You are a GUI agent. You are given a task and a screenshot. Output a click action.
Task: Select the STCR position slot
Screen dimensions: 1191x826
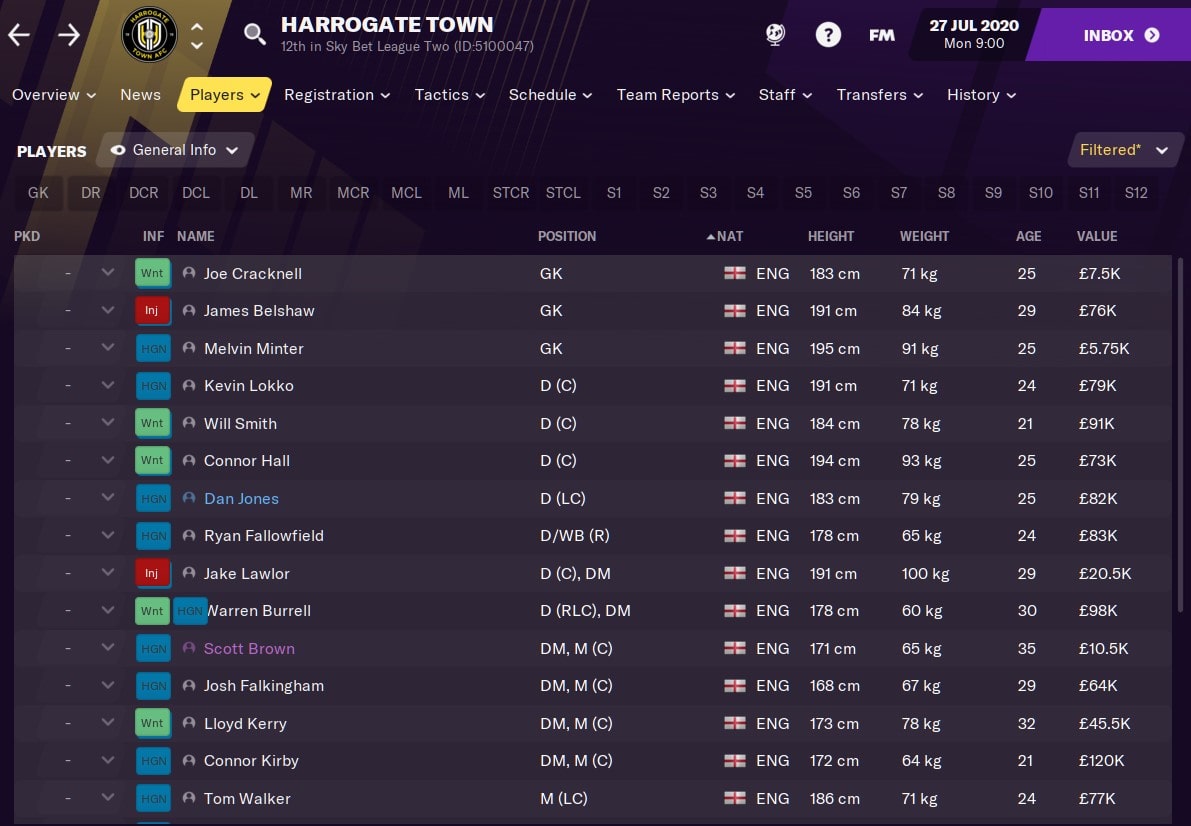pos(510,193)
